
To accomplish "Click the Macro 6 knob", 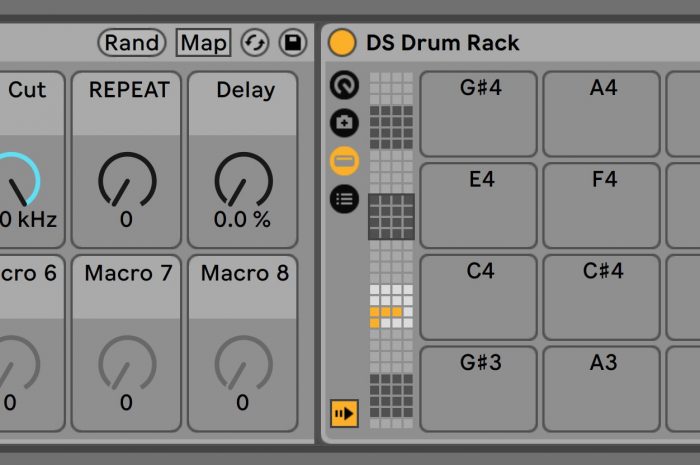I will click(x=18, y=363).
